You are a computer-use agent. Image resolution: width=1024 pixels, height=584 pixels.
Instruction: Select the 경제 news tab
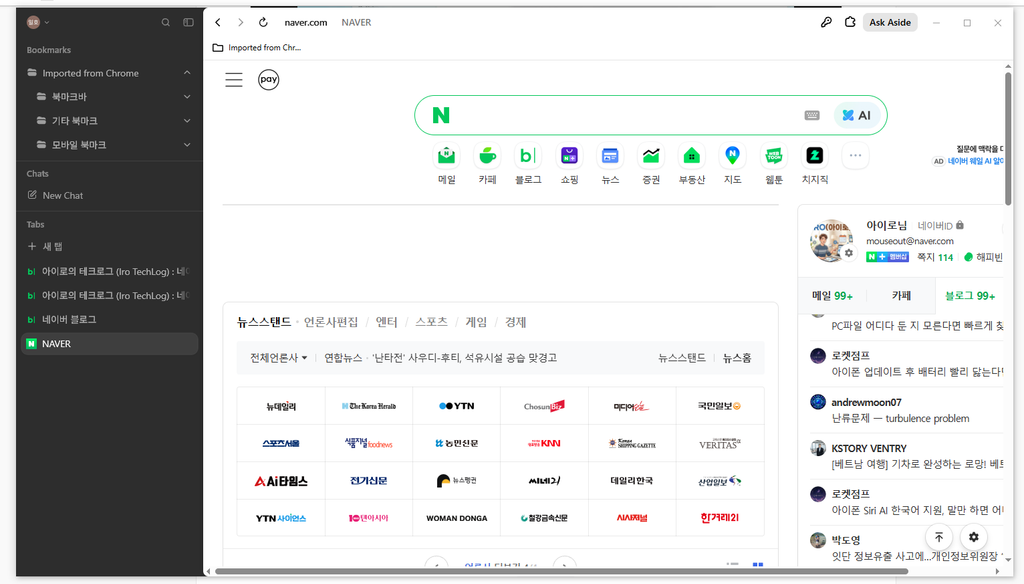point(515,322)
